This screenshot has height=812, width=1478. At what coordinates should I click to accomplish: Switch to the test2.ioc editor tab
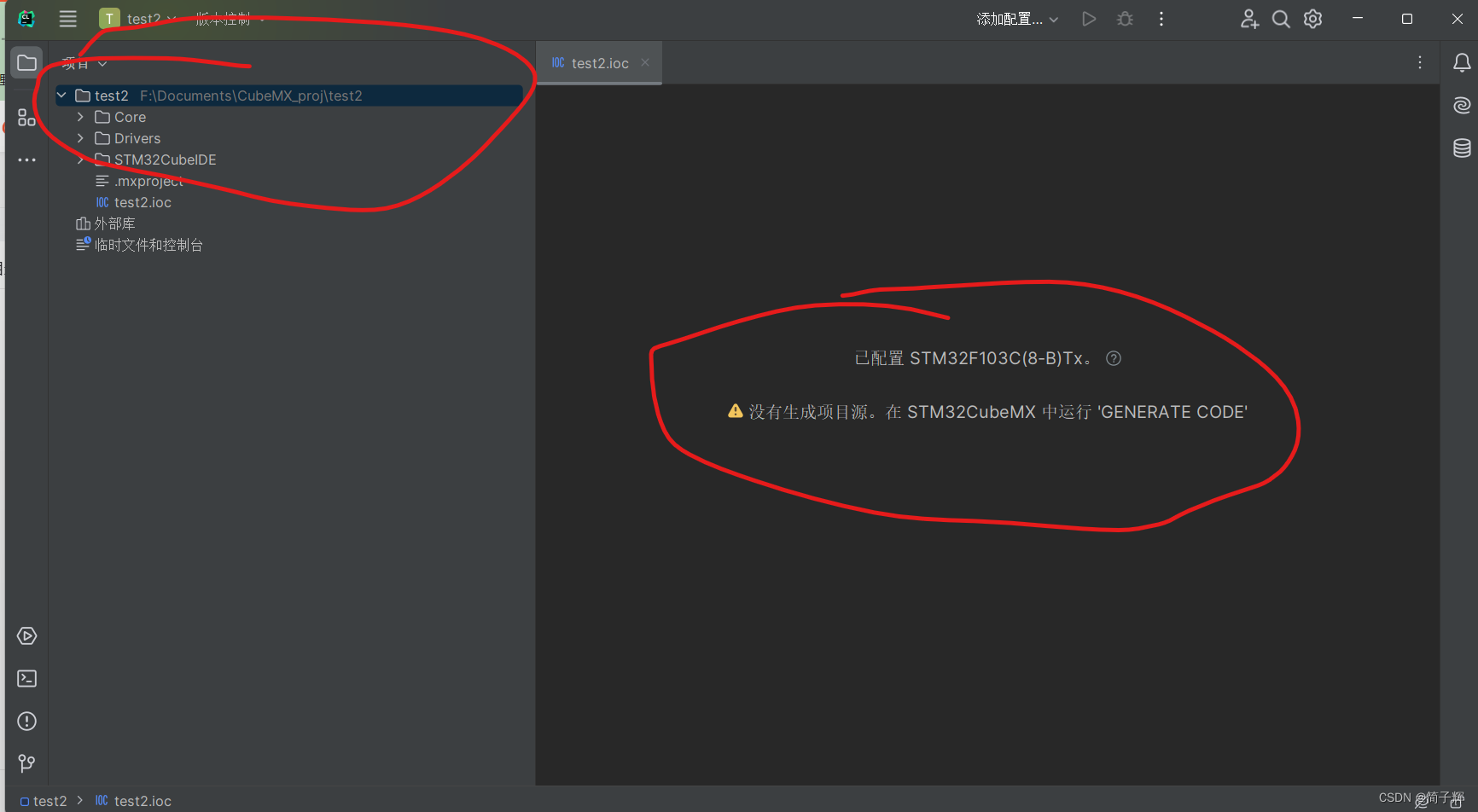(x=597, y=62)
